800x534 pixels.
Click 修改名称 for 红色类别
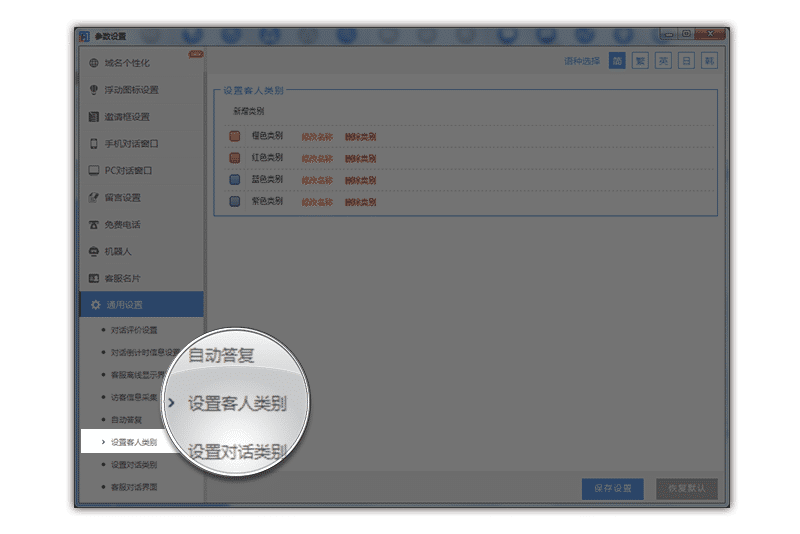(x=317, y=159)
